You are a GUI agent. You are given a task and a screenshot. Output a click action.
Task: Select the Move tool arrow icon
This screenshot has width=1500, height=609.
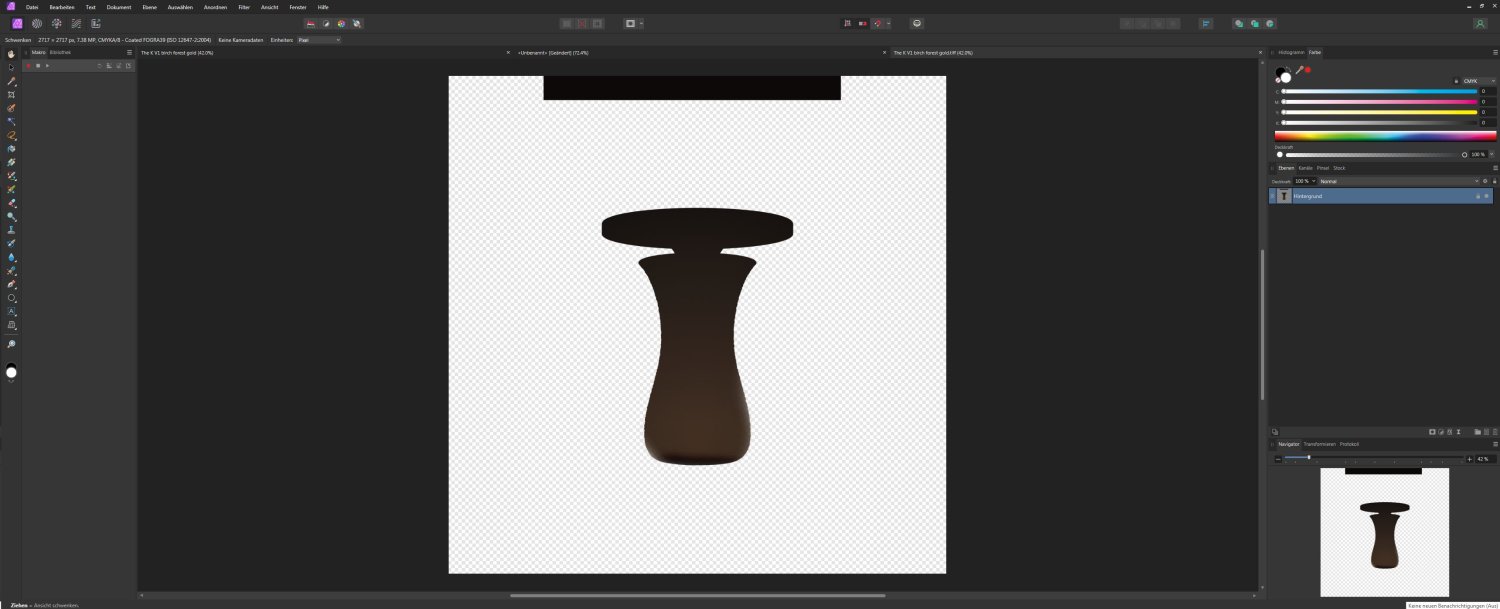click(11, 67)
